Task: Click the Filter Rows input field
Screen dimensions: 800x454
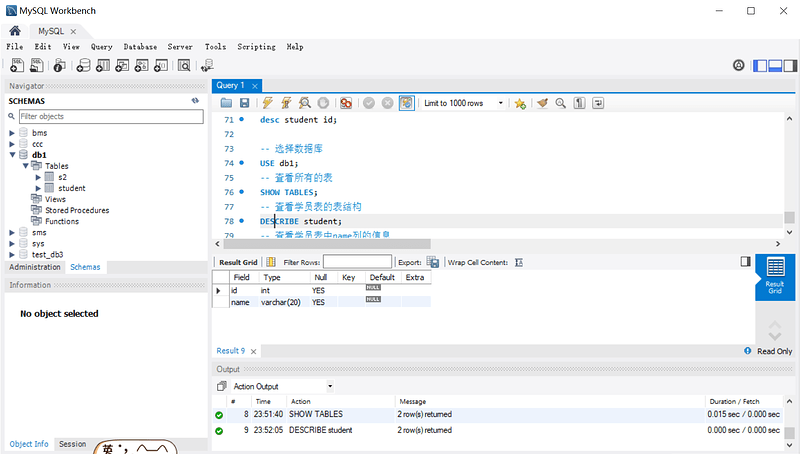Action: click(x=358, y=262)
